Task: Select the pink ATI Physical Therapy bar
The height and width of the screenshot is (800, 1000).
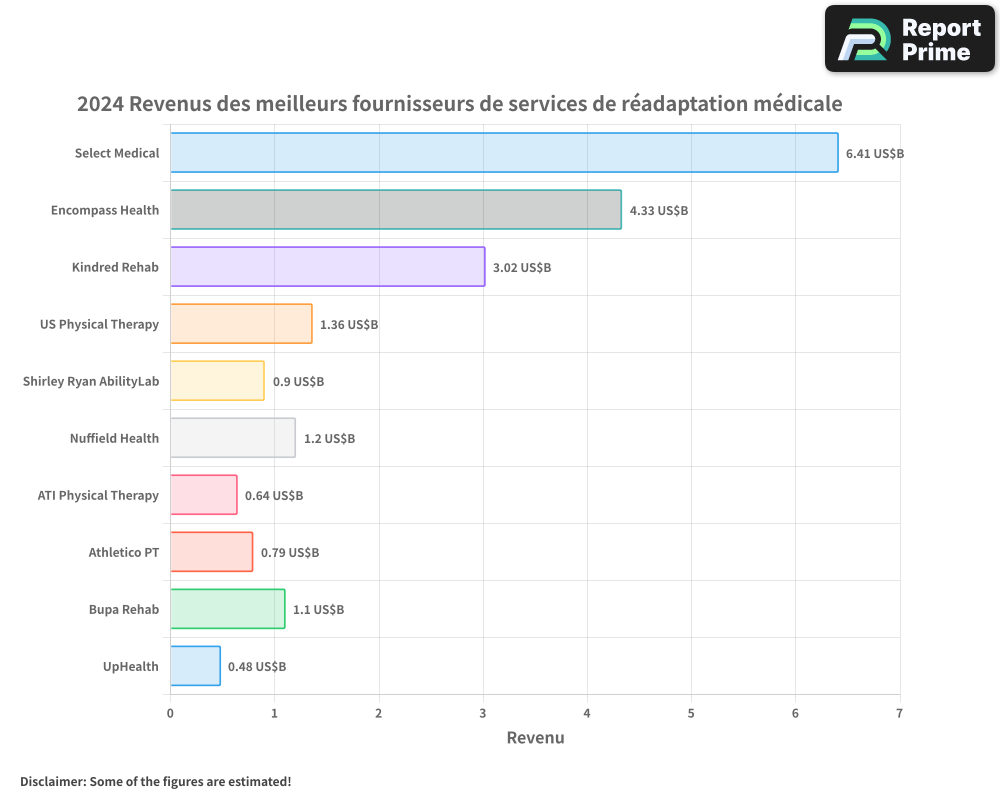Action: pos(205,495)
